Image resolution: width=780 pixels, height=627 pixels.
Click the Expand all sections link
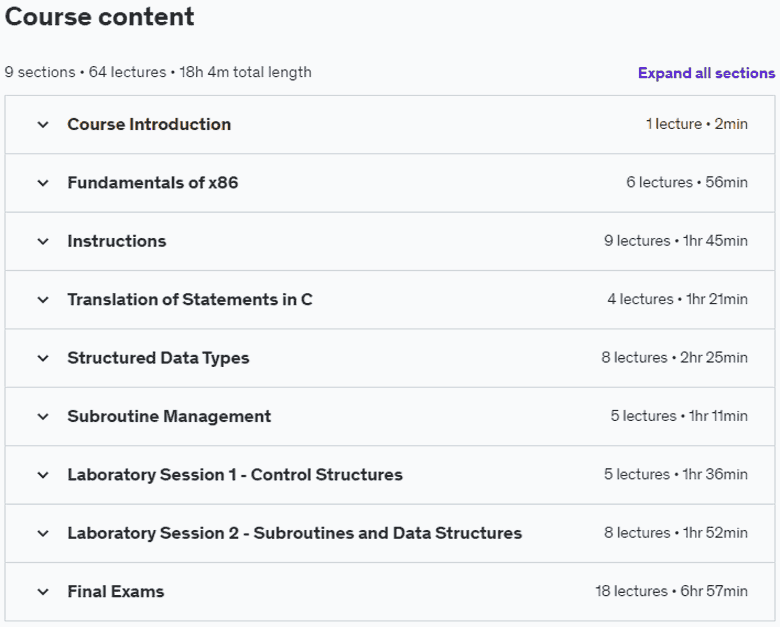coord(706,73)
